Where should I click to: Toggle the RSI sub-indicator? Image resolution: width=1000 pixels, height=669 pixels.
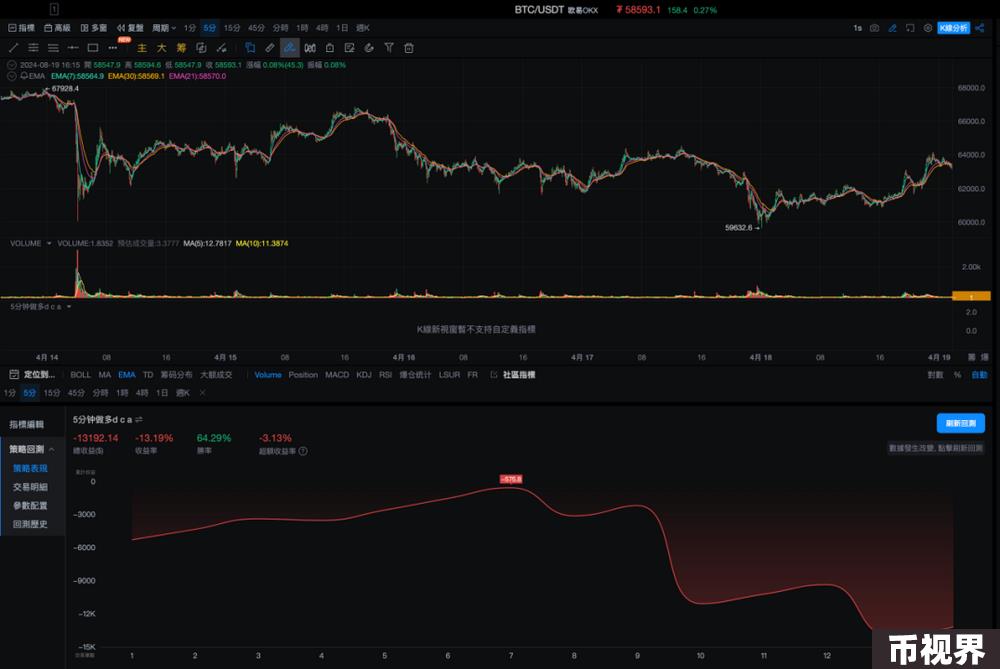385,375
